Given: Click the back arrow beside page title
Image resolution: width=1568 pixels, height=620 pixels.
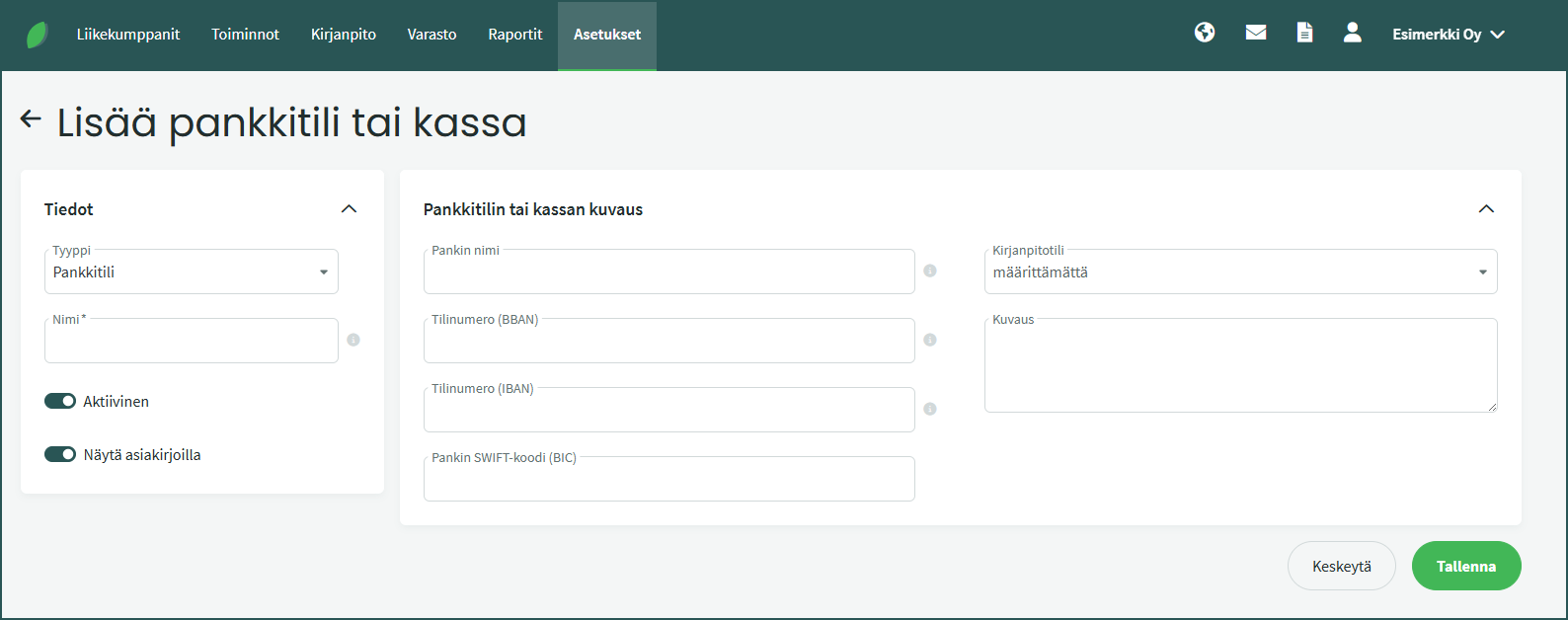Looking at the screenshot, I should [31, 119].
